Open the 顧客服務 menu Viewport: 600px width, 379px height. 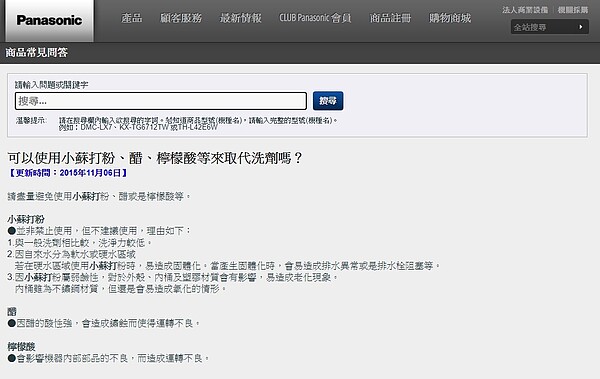click(x=181, y=18)
